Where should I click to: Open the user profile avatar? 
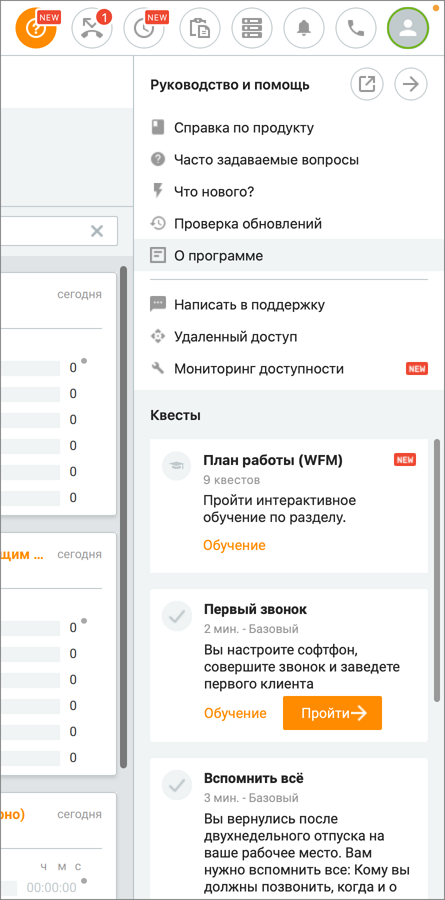[x=408, y=28]
